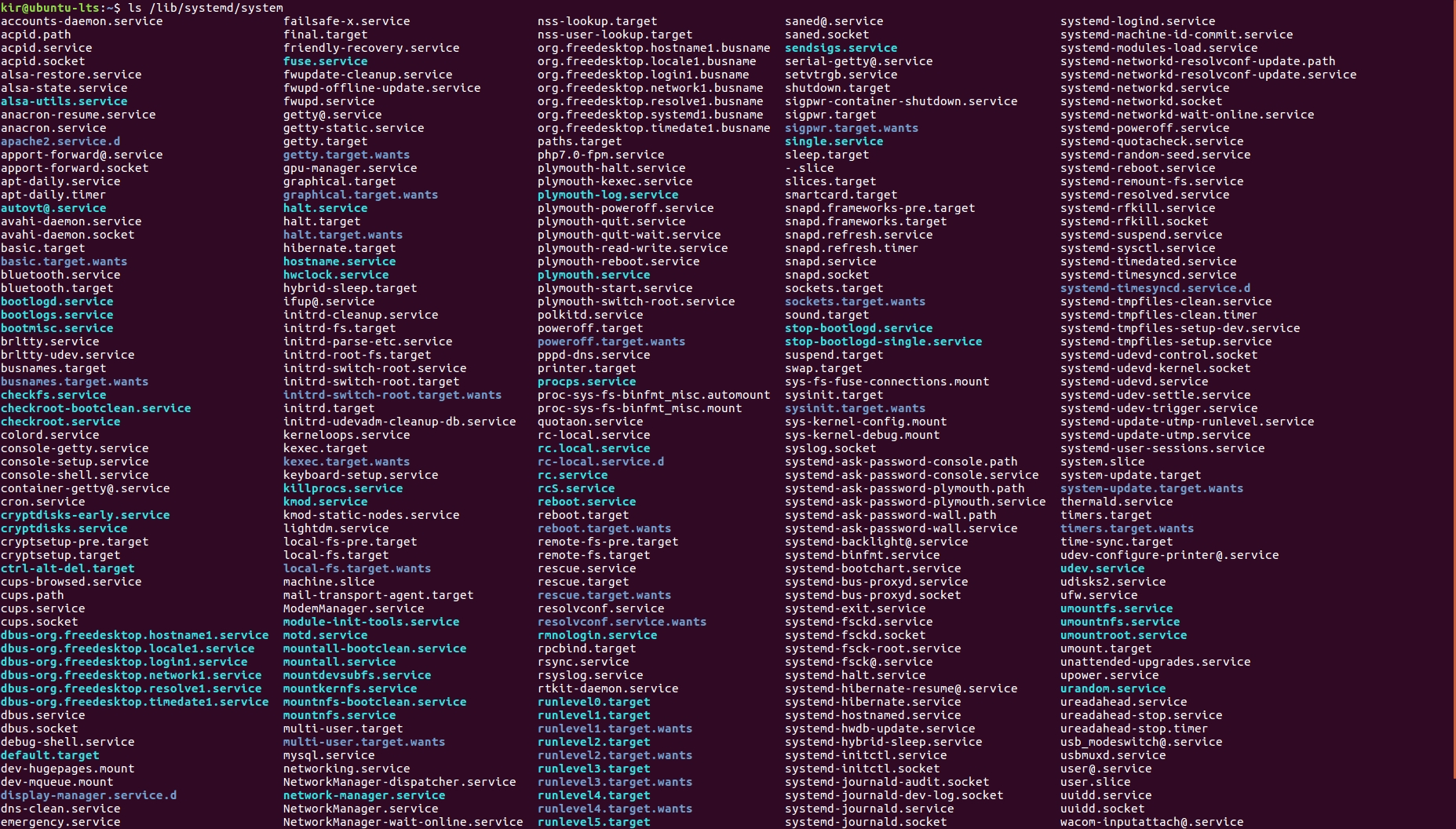Image resolution: width=1456 pixels, height=829 pixels.
Task: Click the hwclock.service symlink
Action: point(336,275)
